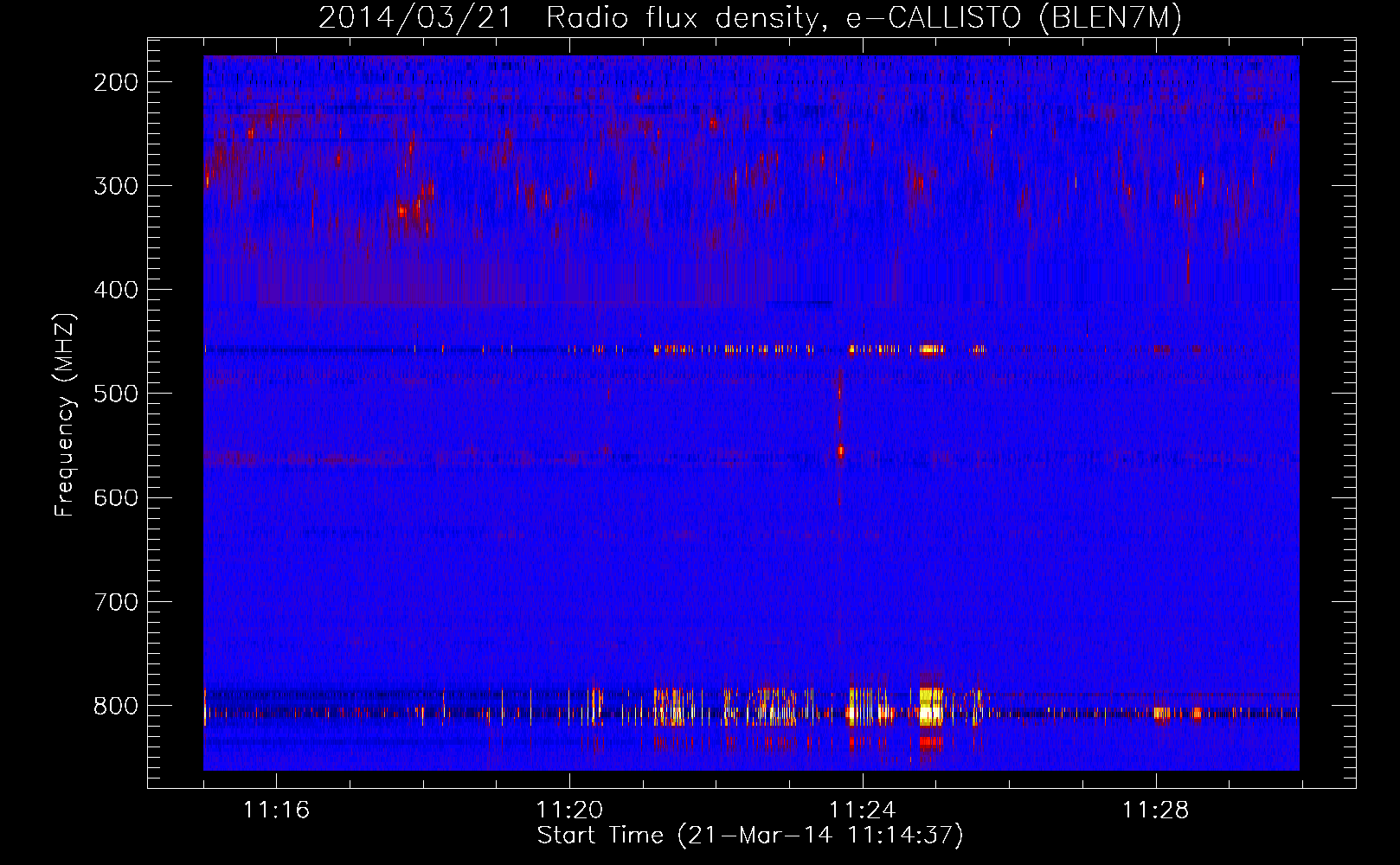
Task: Click the red spot near 560 MHz before 11:24
Action: tap(840, 452)
